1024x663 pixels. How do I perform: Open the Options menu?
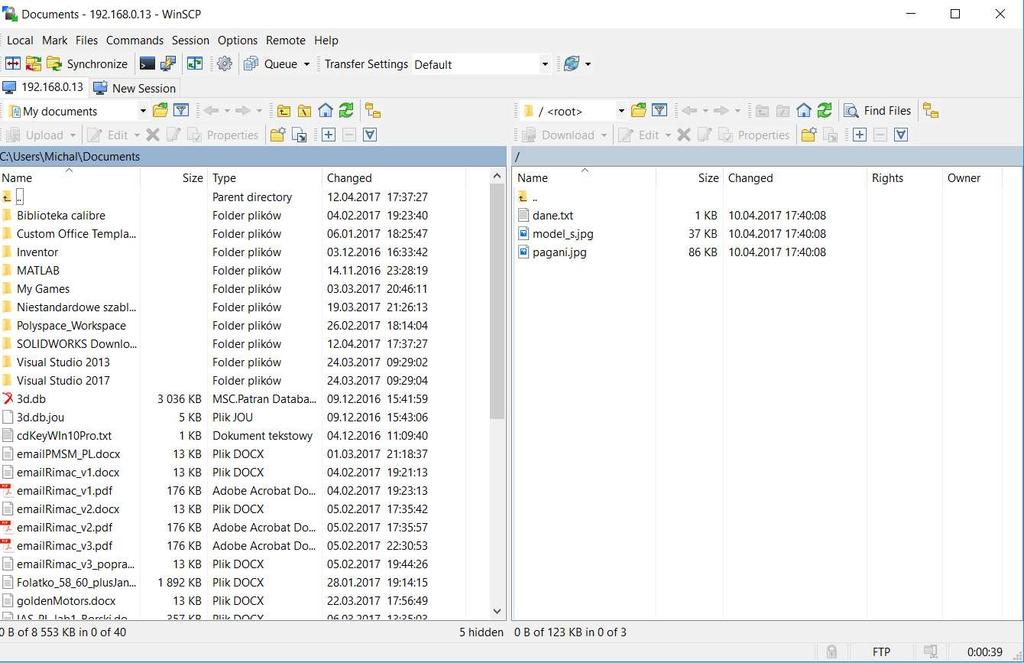(x=237, y=40)
